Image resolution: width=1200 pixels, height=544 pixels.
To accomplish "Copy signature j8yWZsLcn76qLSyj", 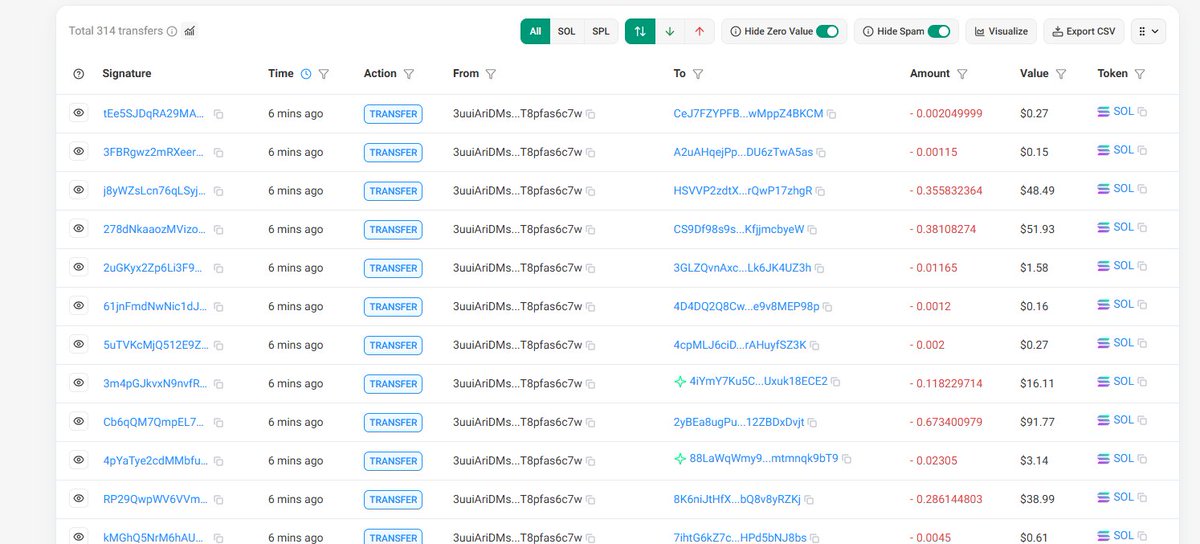I will point(218,191).
